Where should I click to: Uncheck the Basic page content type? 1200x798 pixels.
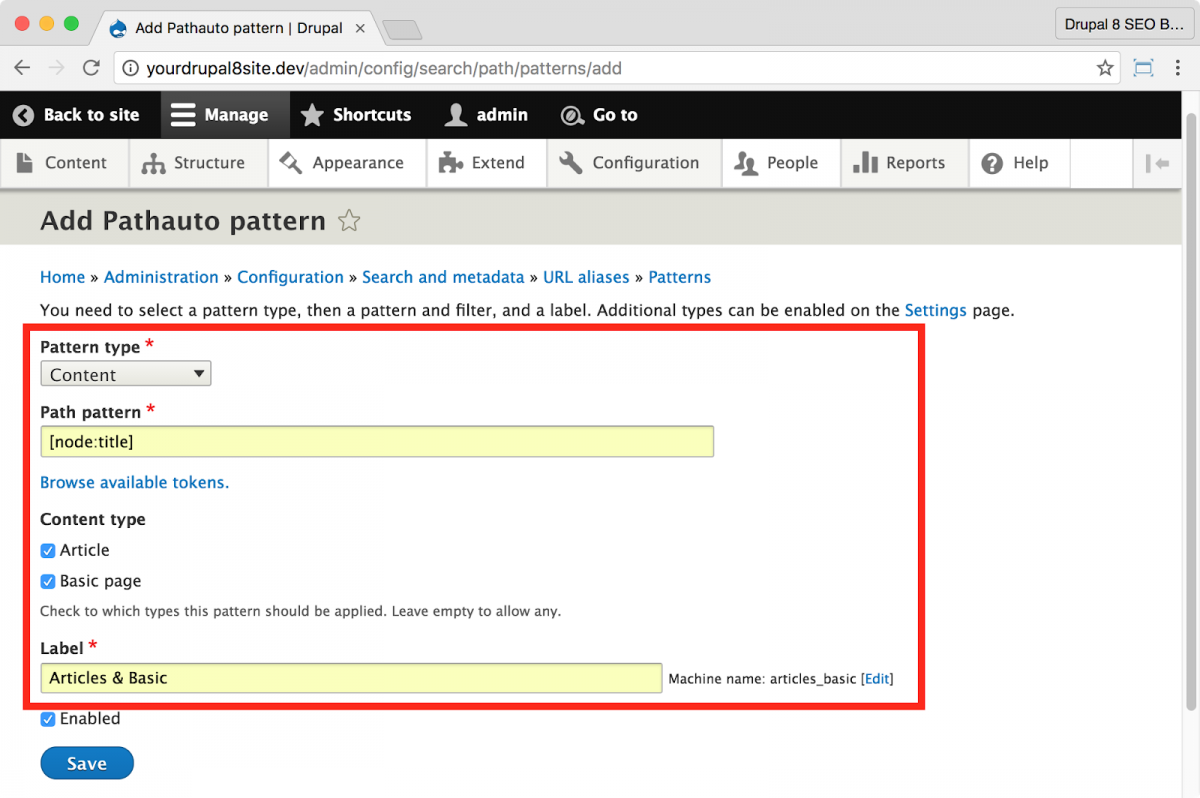coord(47,581)
